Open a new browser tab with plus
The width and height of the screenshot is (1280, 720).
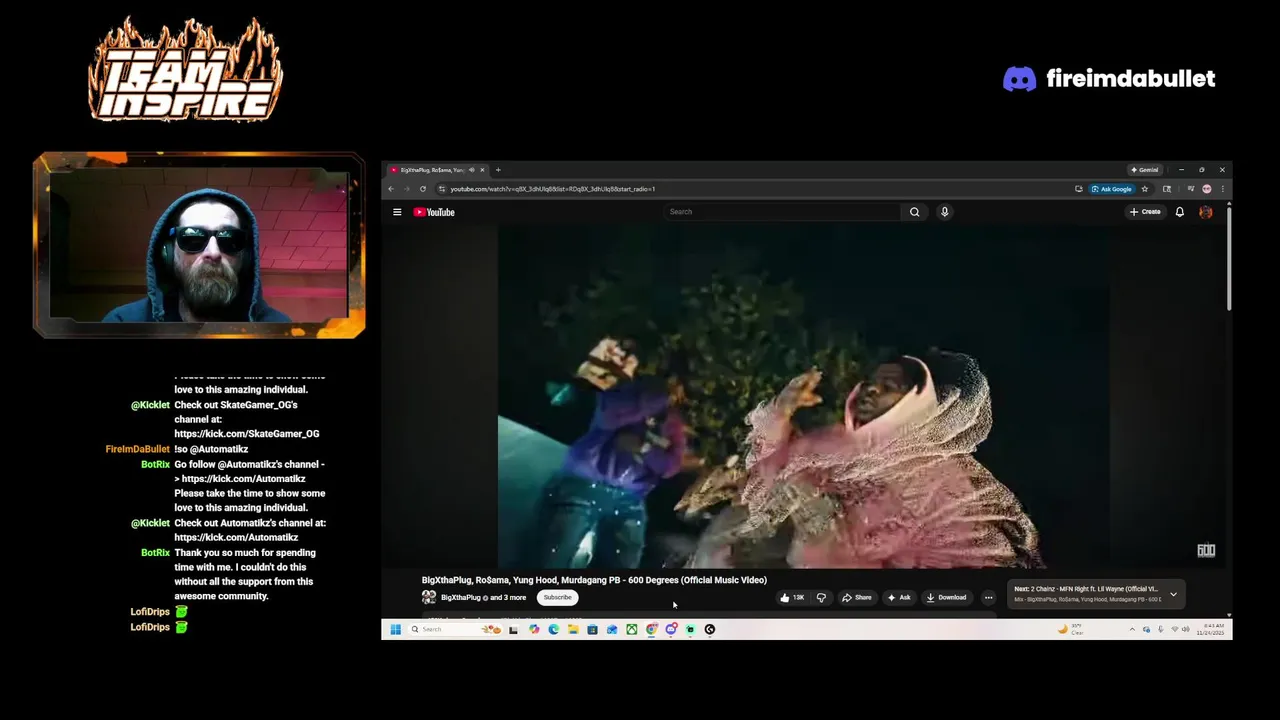point(498,170)
